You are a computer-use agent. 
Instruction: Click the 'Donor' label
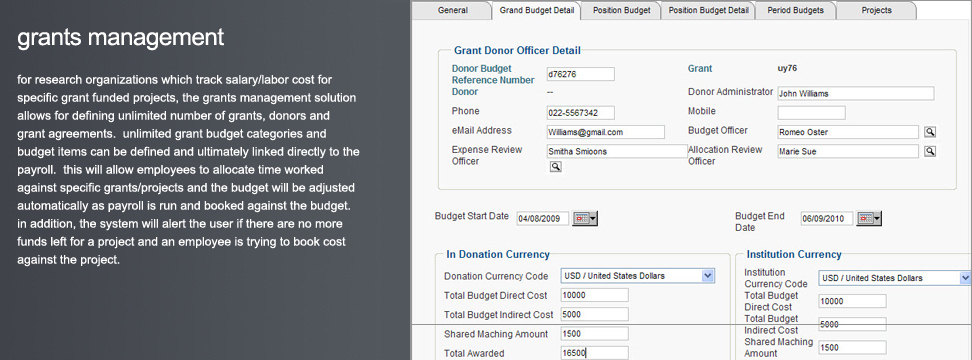click(465, 92)
